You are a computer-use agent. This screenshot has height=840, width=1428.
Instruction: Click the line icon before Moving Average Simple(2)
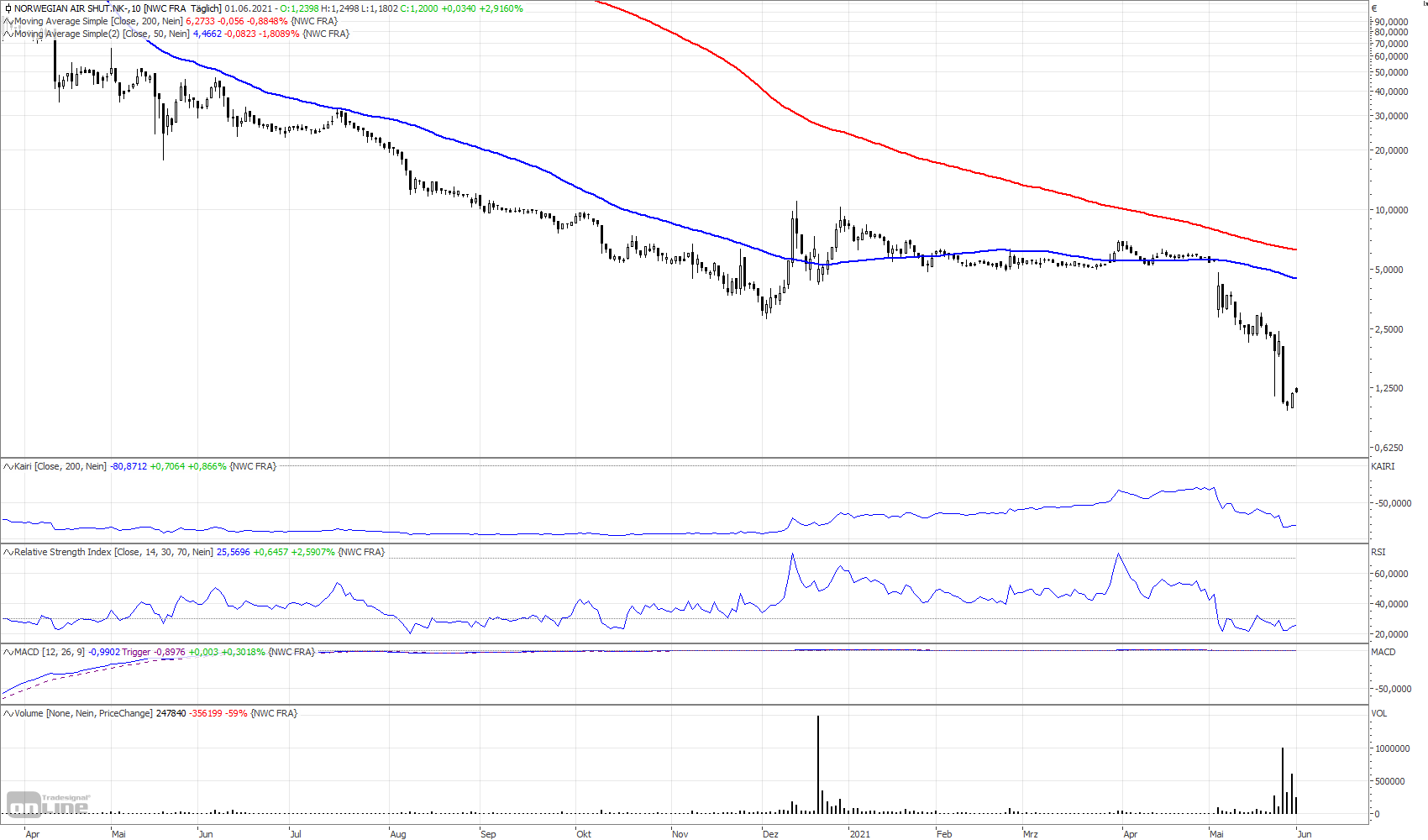(x=8, y=34)
